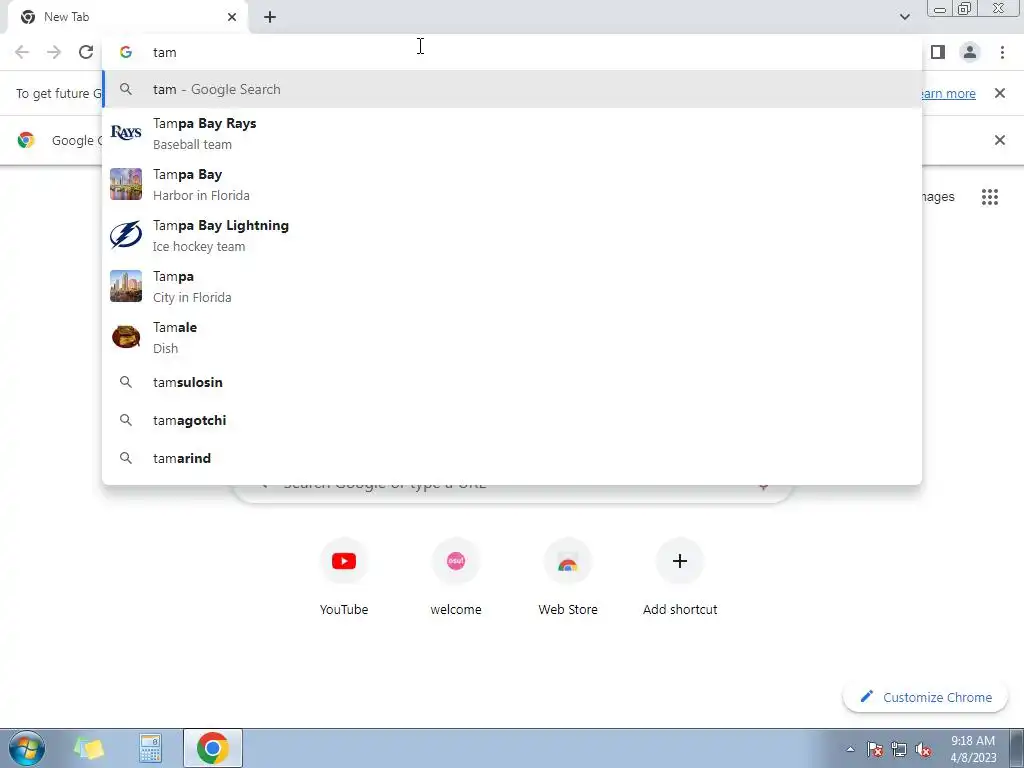Click the Show desktop strip

(x=1016, y=748)
